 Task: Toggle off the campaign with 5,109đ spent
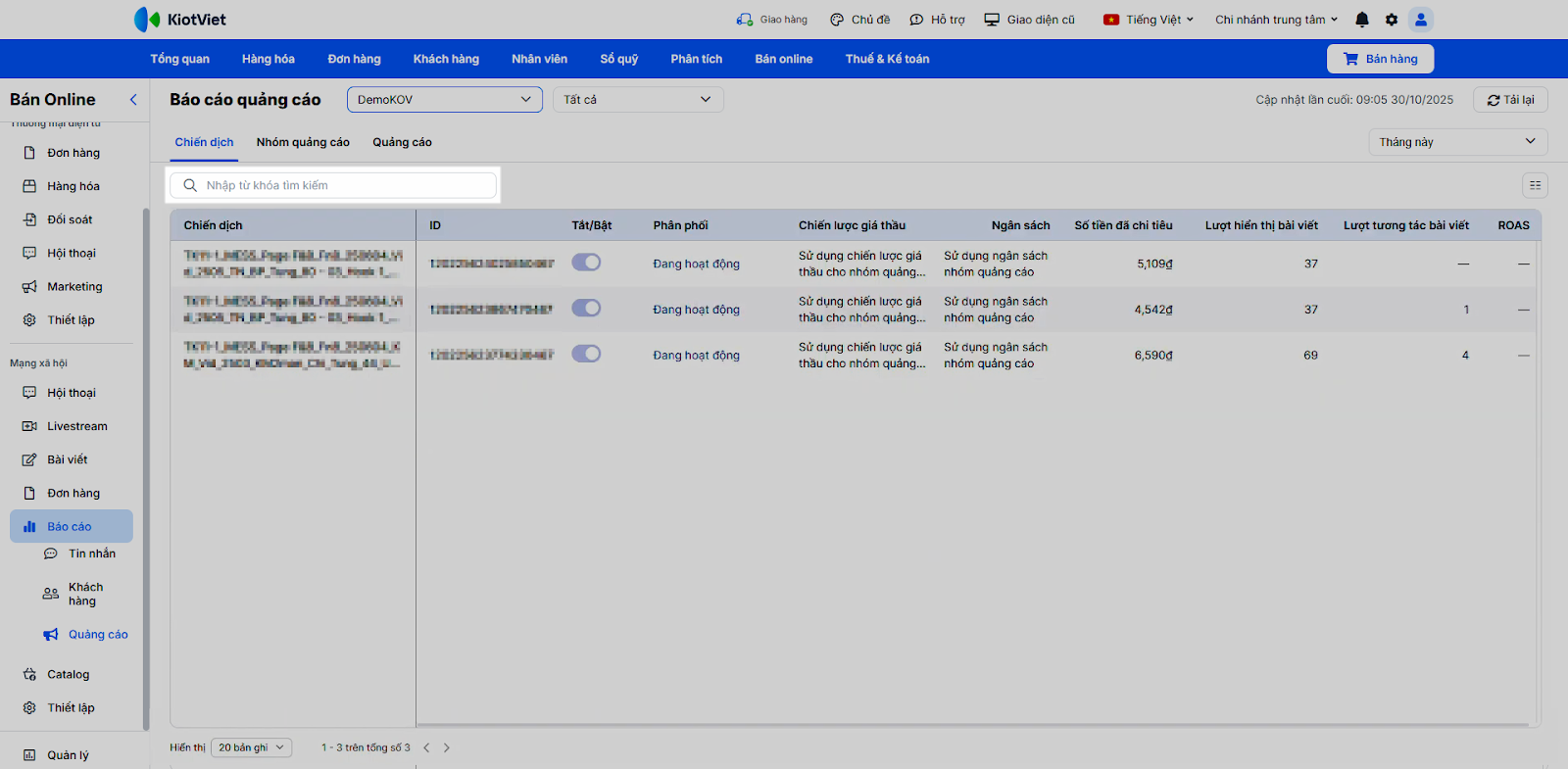[x=586, y=263]
